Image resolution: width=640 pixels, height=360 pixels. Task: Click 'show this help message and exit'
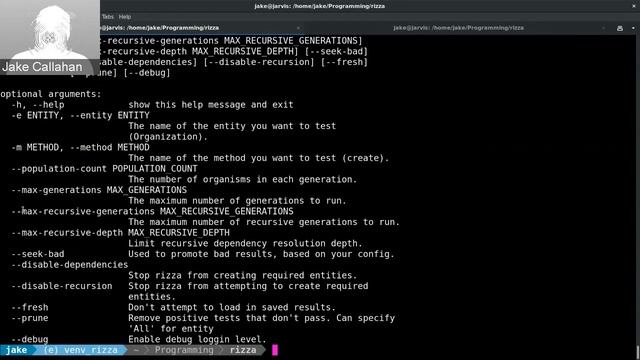pyautogui.click(x=211, y=104)
